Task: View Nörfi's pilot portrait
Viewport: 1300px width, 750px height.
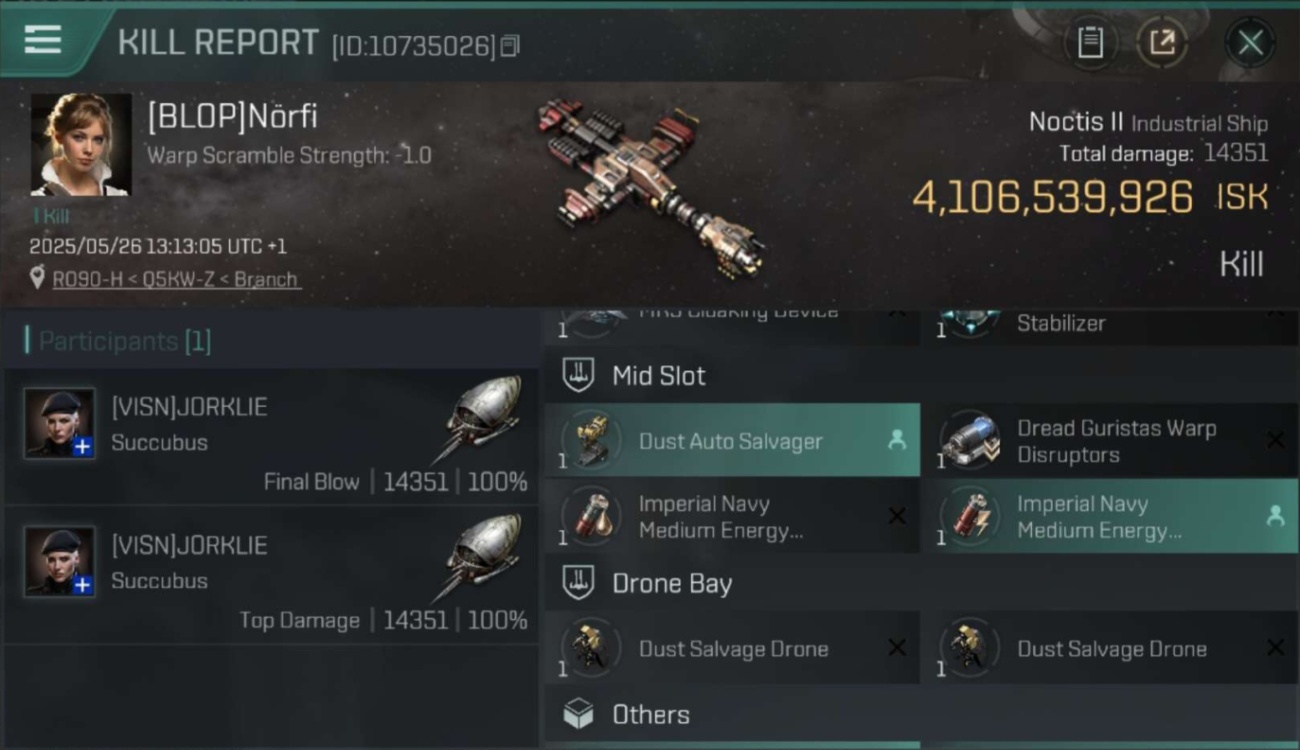Action: coord(81,145)
